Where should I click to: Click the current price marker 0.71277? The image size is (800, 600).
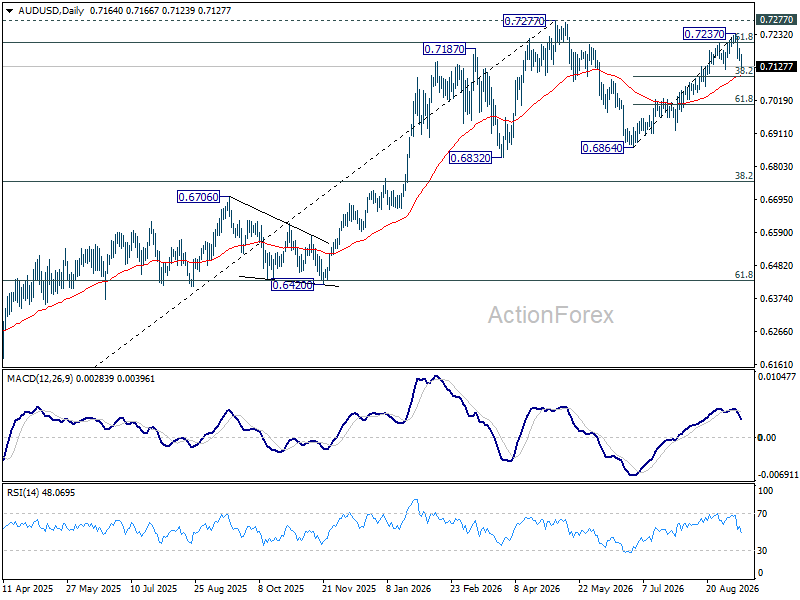pyautogui.click(x=776, y=67)
